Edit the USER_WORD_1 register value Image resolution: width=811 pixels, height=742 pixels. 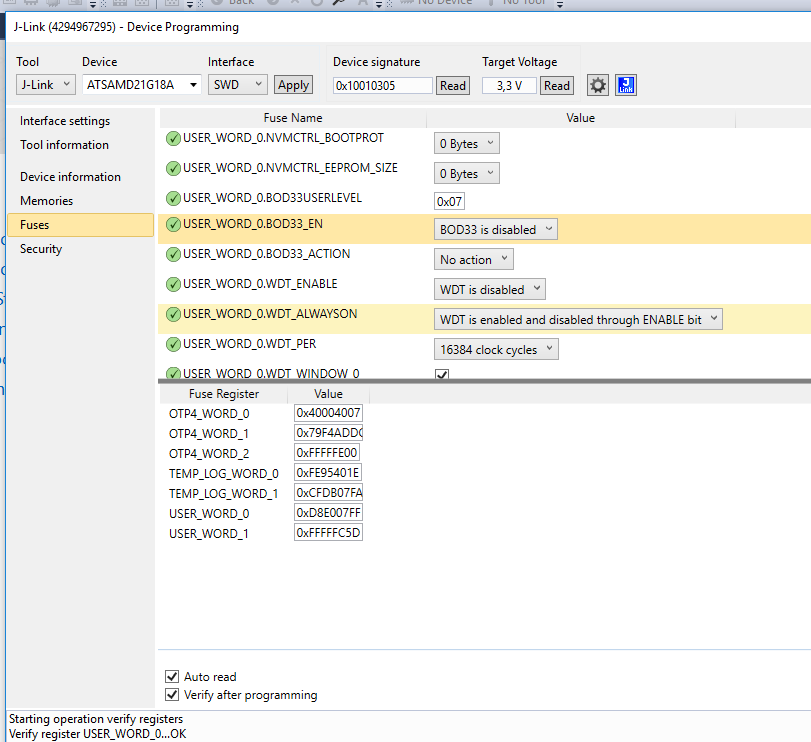(328, 532)
